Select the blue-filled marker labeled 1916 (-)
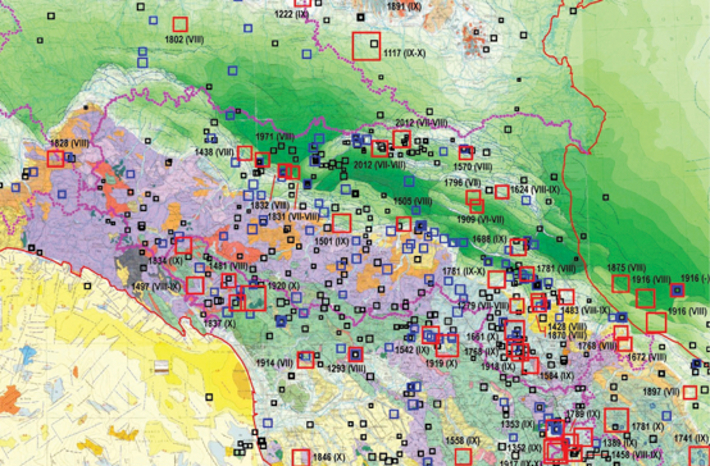The width and height of the screenshot is (710, 466). pyautogui.click(x=677, y=291)
